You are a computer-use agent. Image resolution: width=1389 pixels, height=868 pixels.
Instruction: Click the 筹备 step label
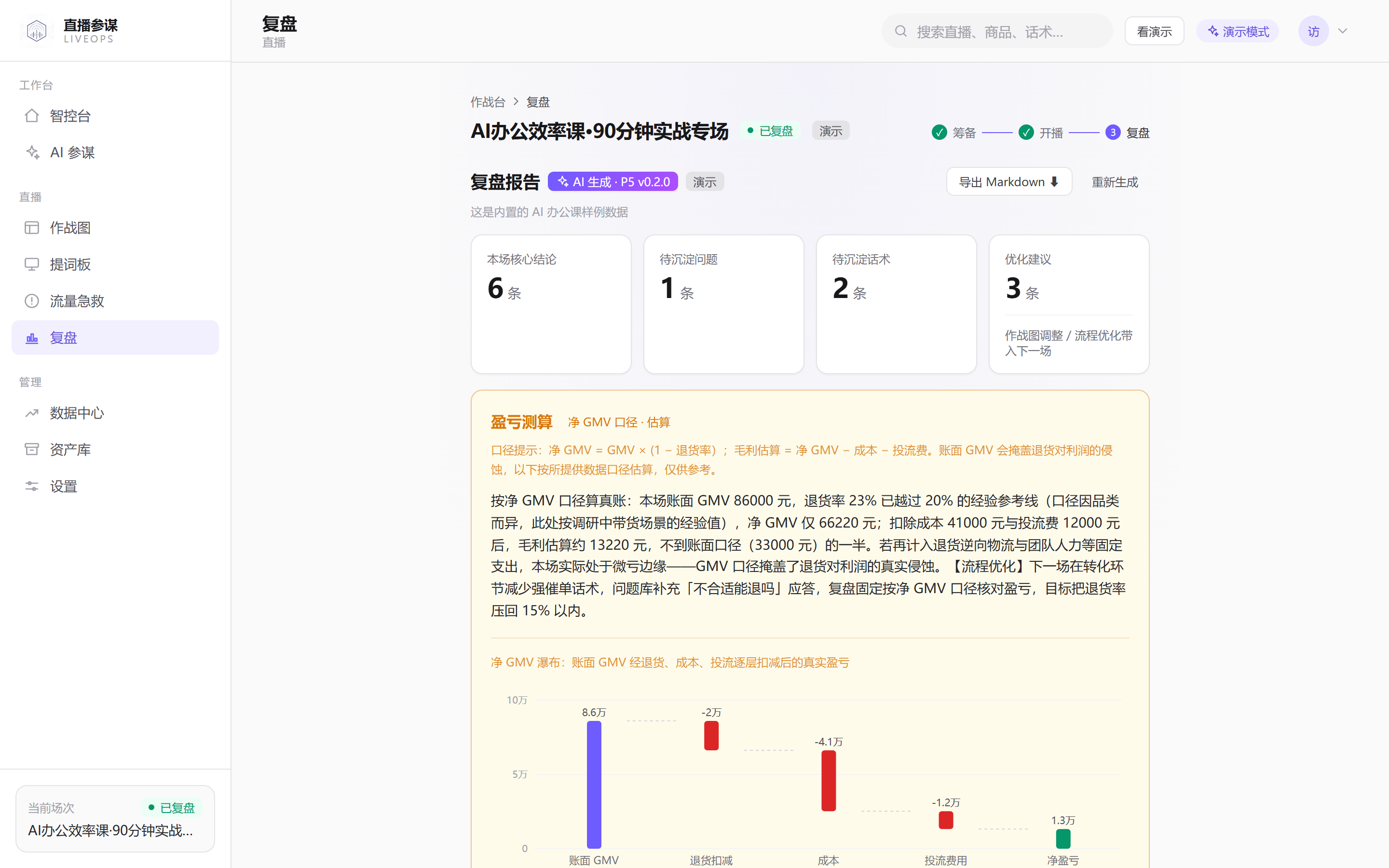click(964, 133)
